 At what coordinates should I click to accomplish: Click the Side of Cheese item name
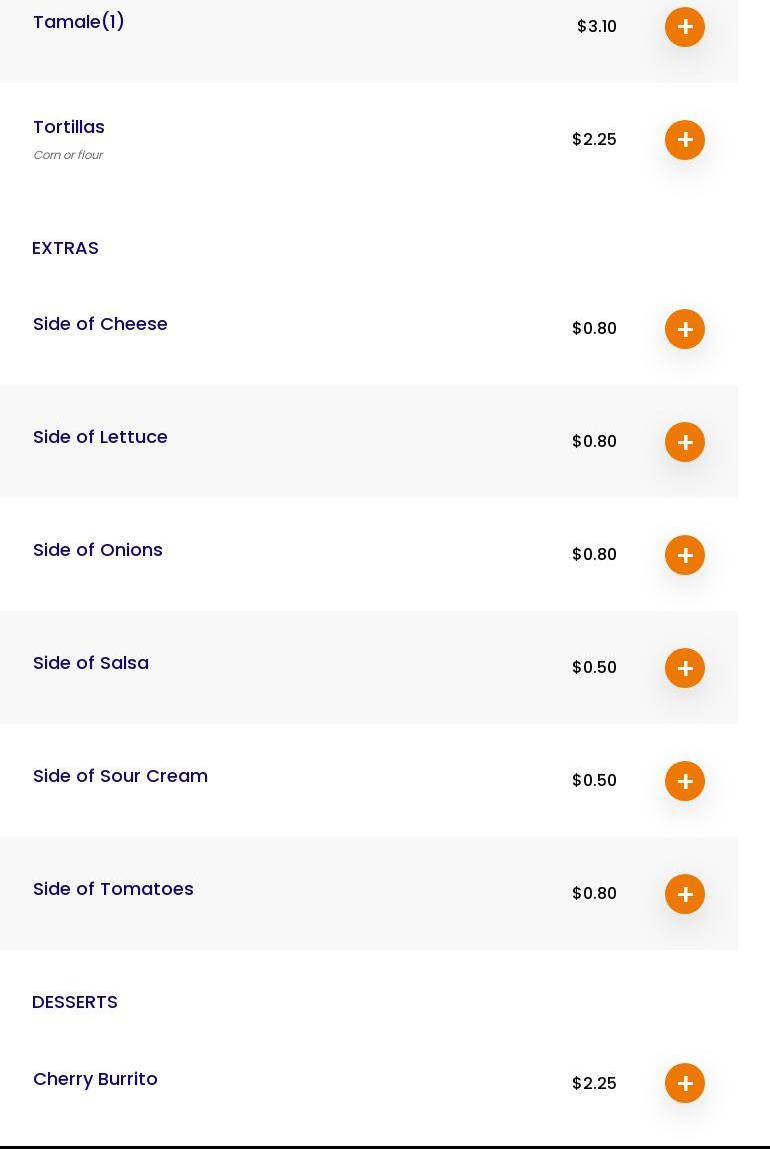[100, 324]
